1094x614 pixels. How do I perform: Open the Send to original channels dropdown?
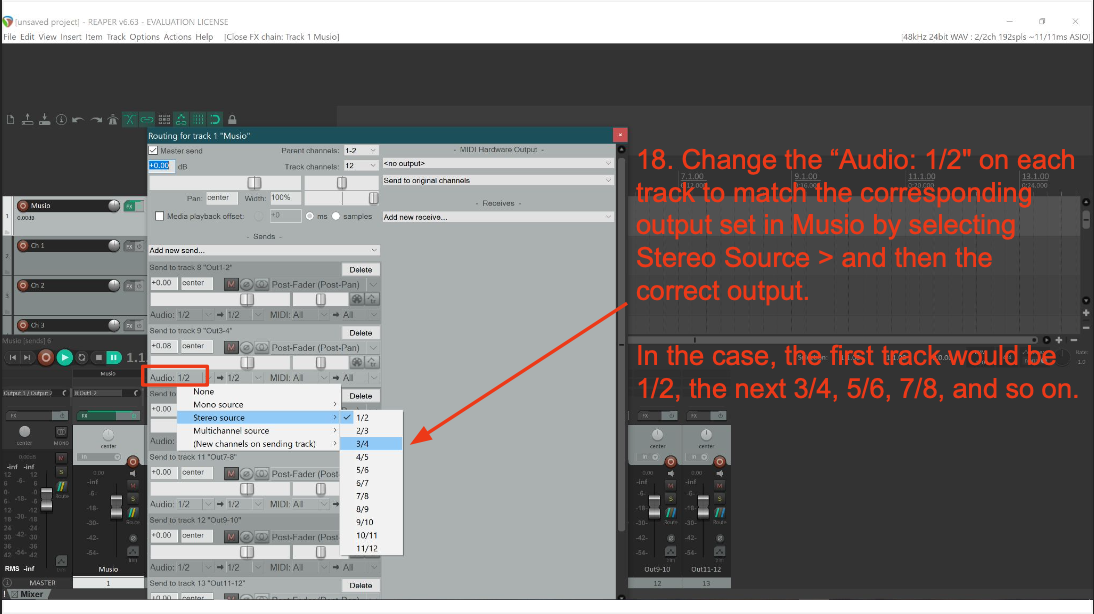(497, 180)
